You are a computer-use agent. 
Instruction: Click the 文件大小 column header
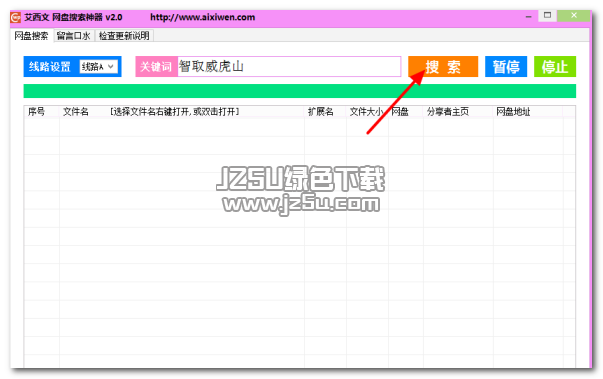pos(367,111)
